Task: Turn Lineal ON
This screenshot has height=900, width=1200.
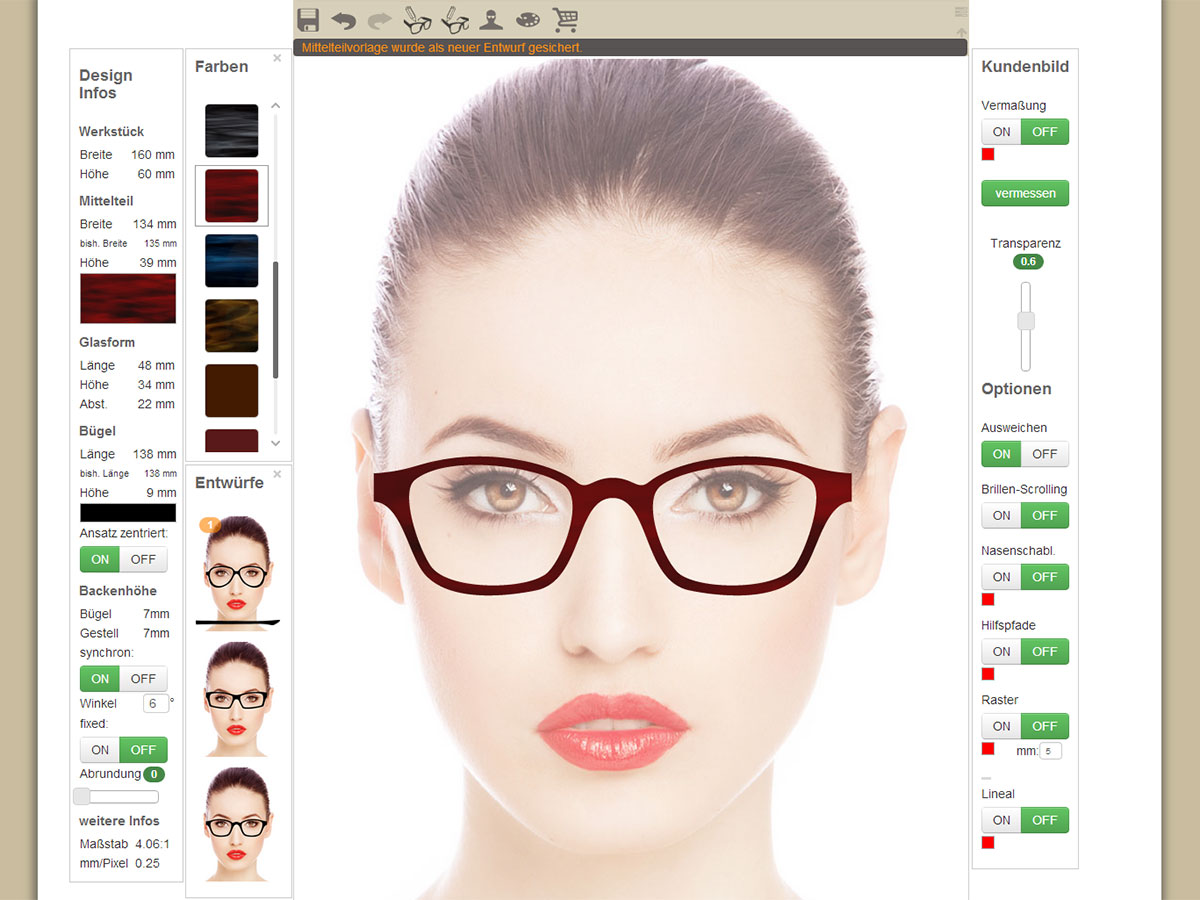Action: [x=1001, y=820]
